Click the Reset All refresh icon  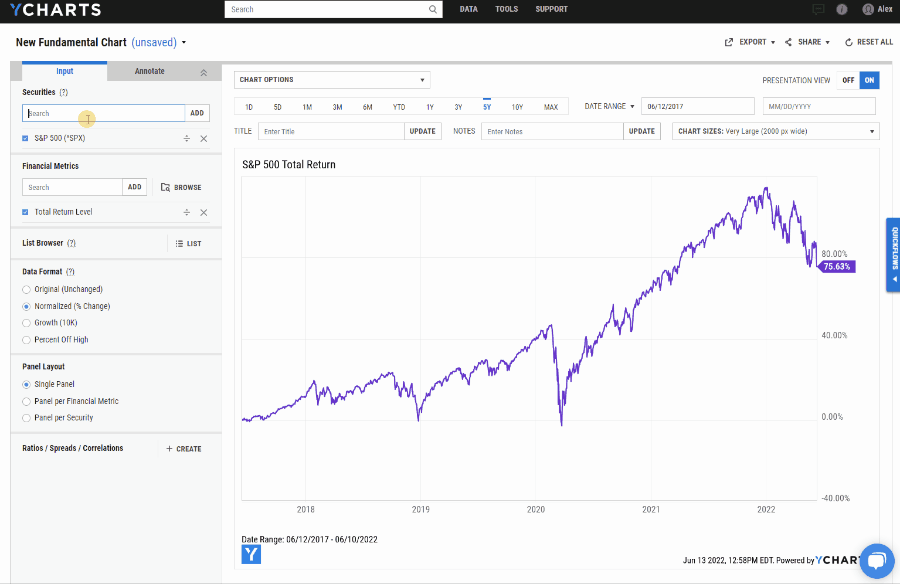click(x=848, y=42)
